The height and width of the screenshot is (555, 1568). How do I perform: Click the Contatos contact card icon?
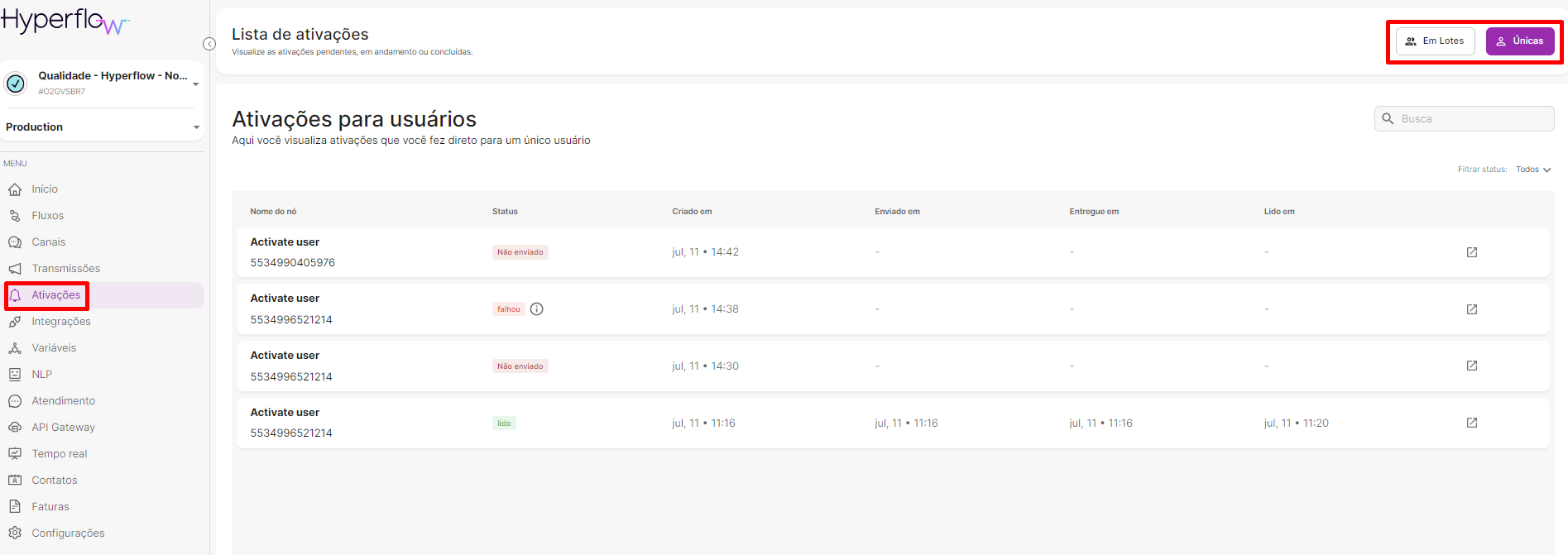pos(15,481)
